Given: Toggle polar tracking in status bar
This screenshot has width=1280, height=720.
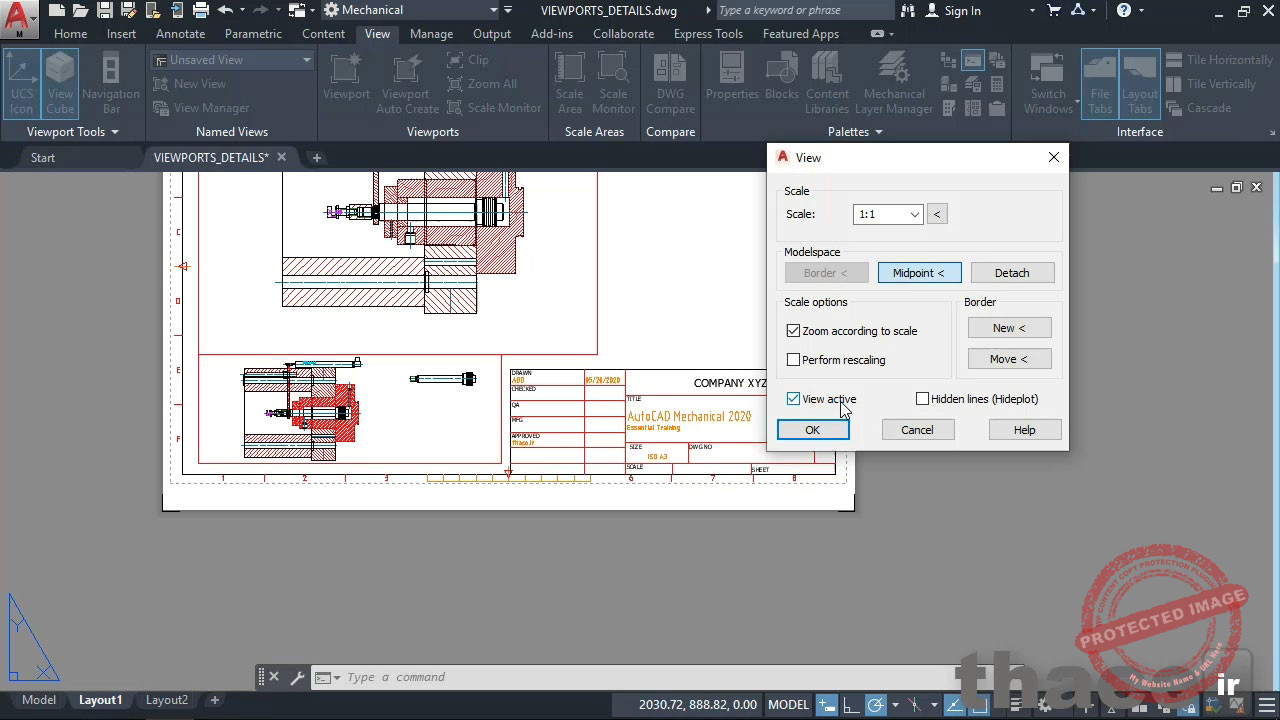Looking at the screenshot, I should pos(876,704).
